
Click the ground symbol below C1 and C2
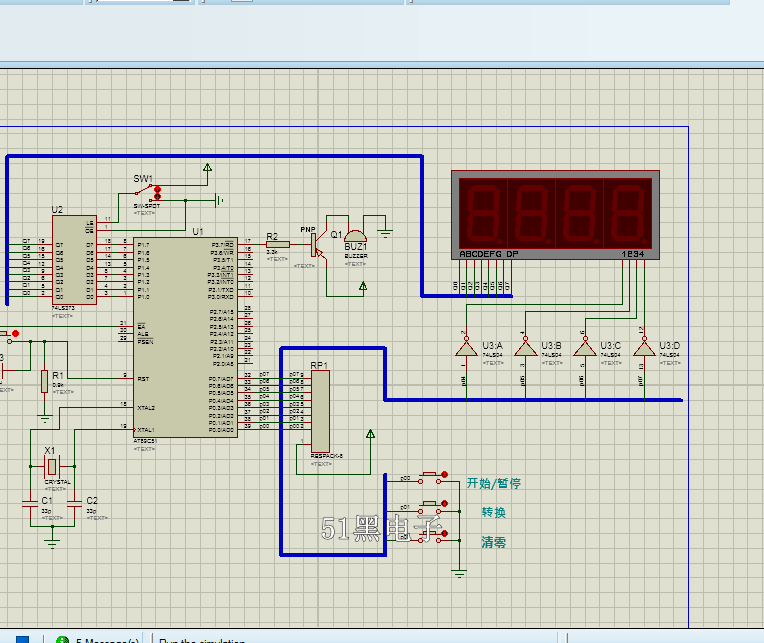tap(52, 544)
